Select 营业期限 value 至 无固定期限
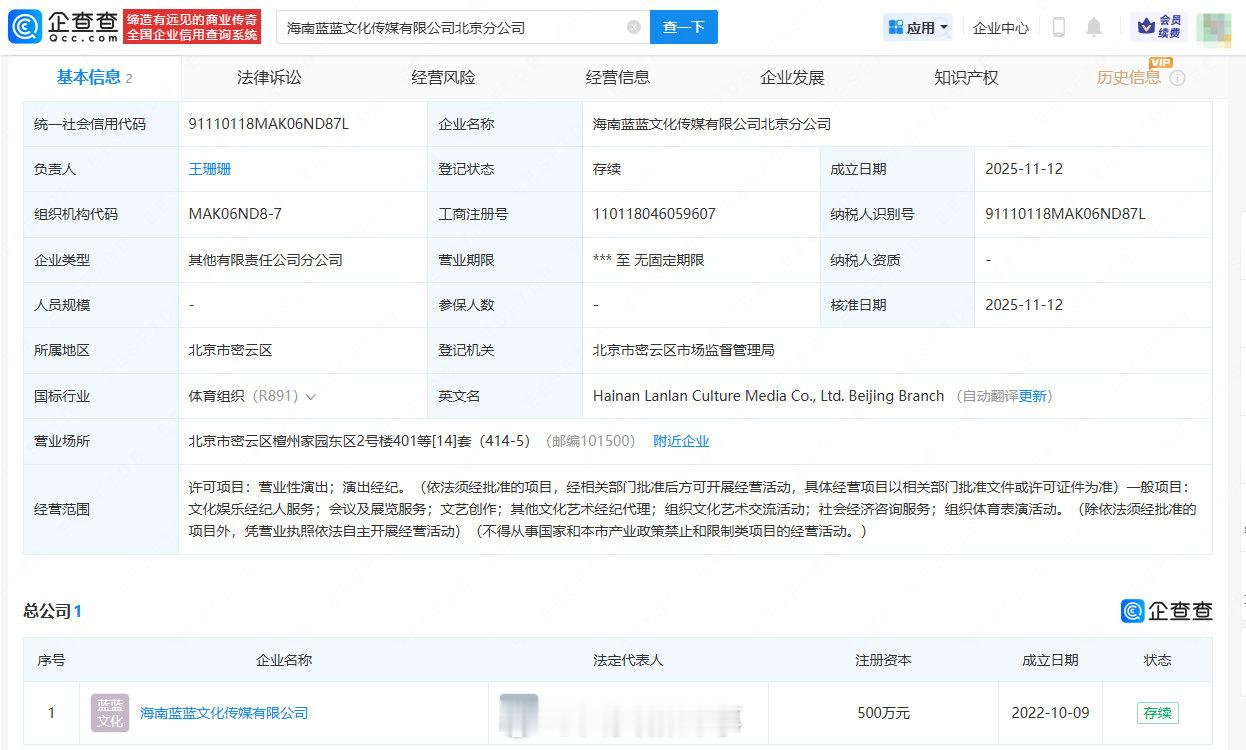The image size is (1246, 750). [649, 260]
